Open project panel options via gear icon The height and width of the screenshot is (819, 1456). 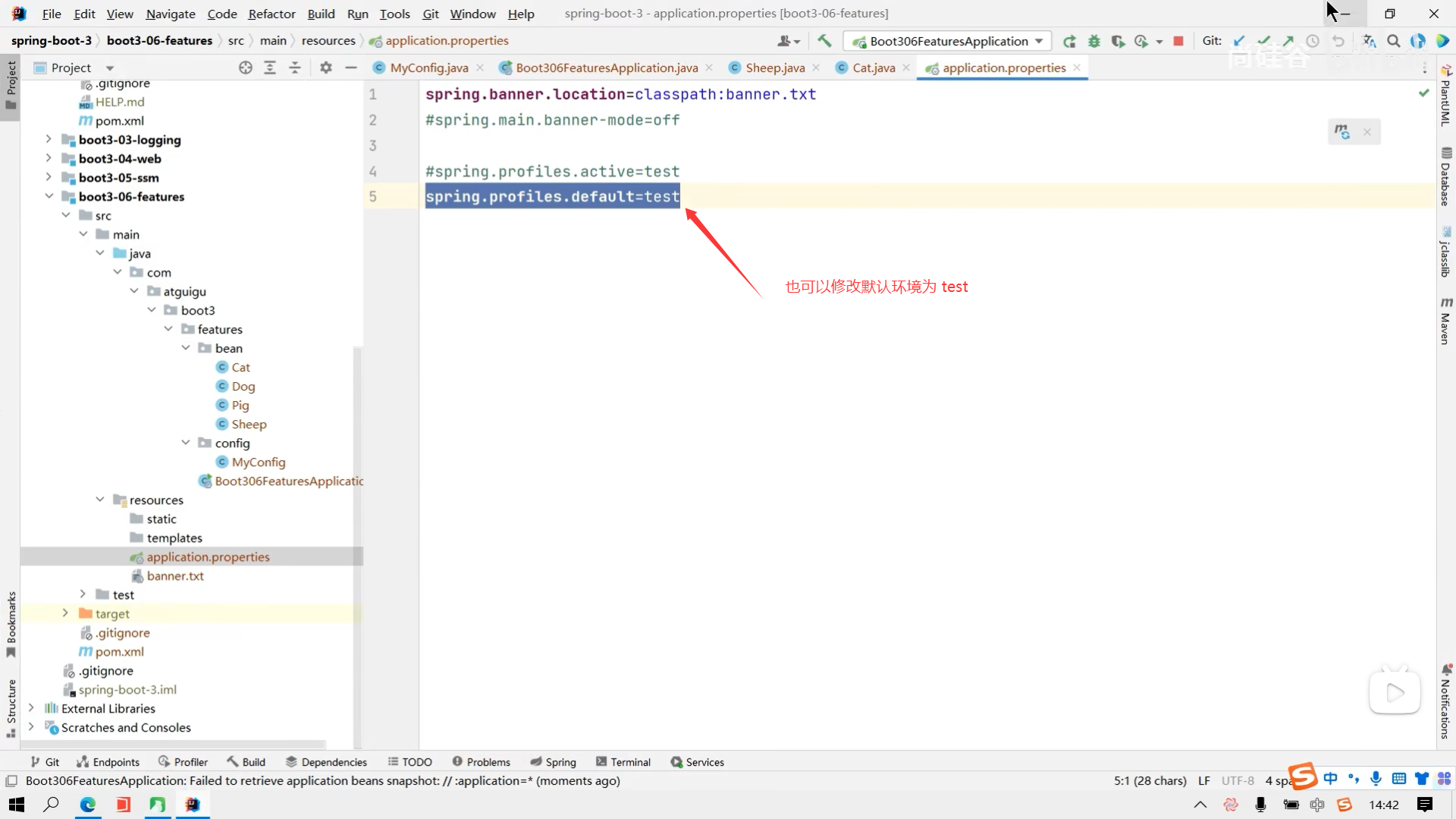click(x=326, y=67)
